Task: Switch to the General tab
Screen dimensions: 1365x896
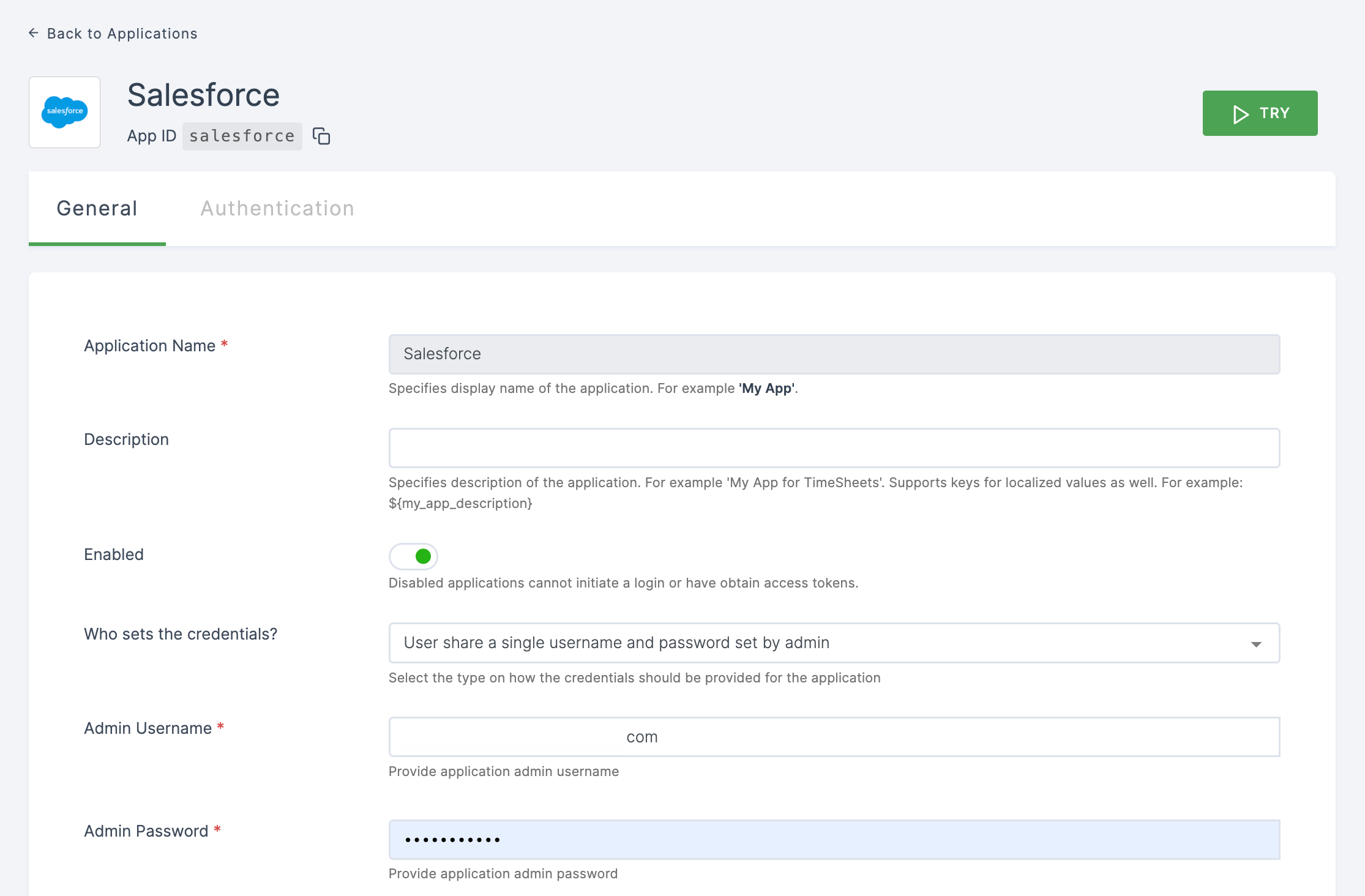Action: tap(97, 209)
